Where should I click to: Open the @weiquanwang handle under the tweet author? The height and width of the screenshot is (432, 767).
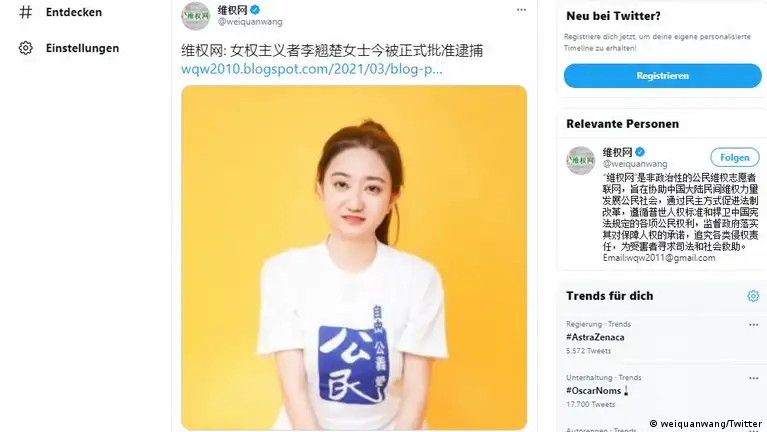coord(250,22)
